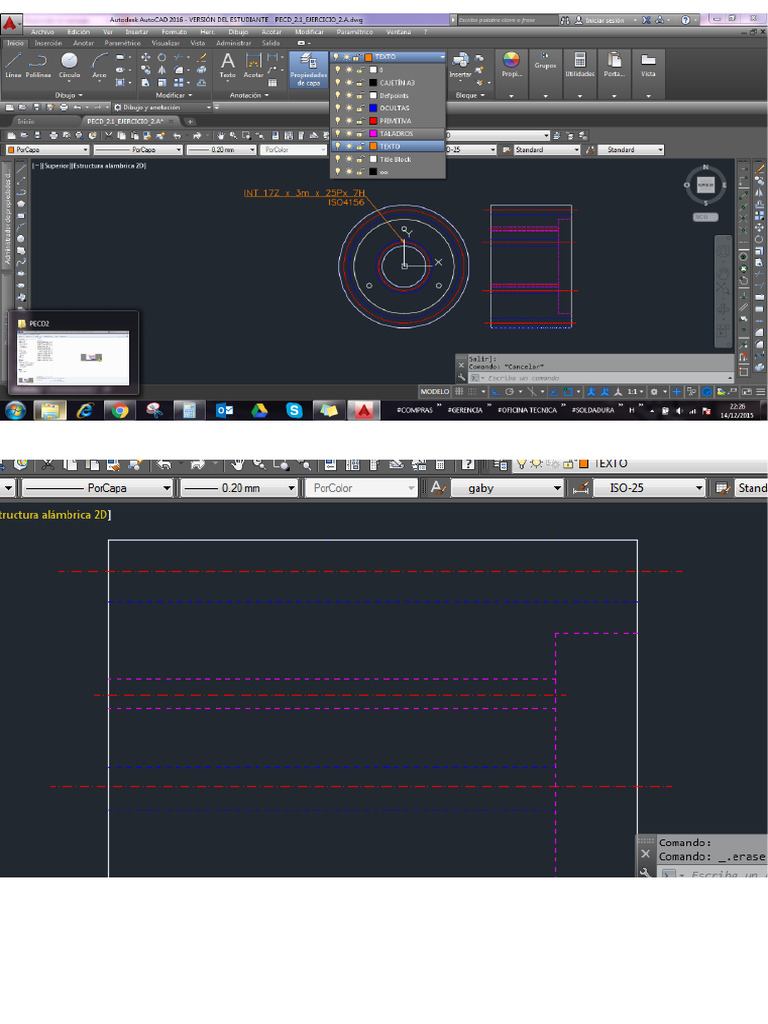
Task: Click the MODELO status bar button
Action: (434, 391)
